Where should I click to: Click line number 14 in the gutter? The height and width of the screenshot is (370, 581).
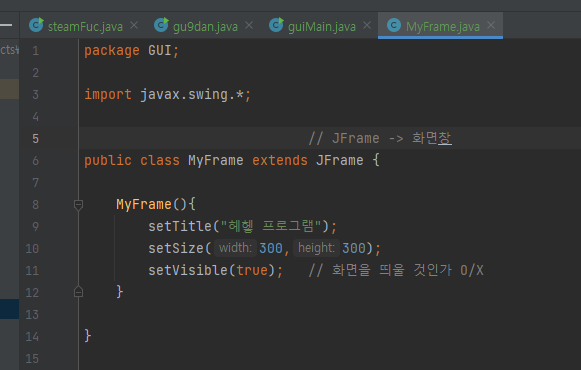pyautogui.click(x=32, y=336)
